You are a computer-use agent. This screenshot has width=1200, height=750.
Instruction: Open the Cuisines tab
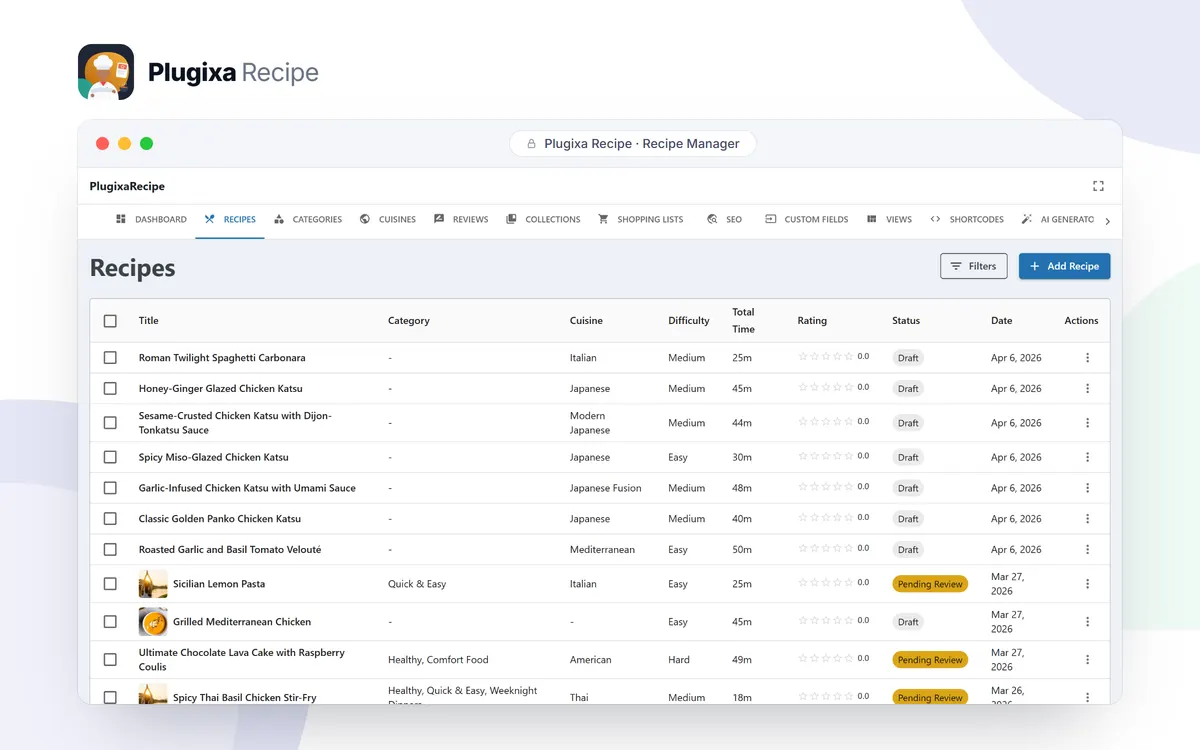point(388,219)
